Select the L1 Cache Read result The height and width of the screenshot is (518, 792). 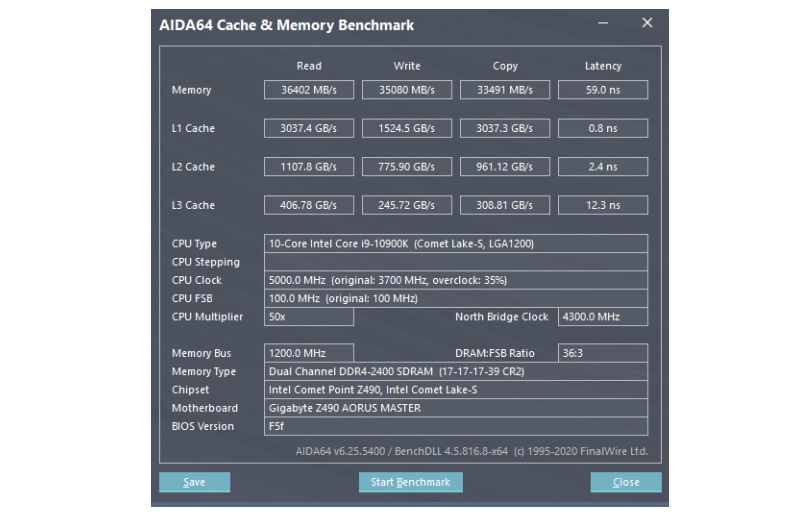click(308, 128)
